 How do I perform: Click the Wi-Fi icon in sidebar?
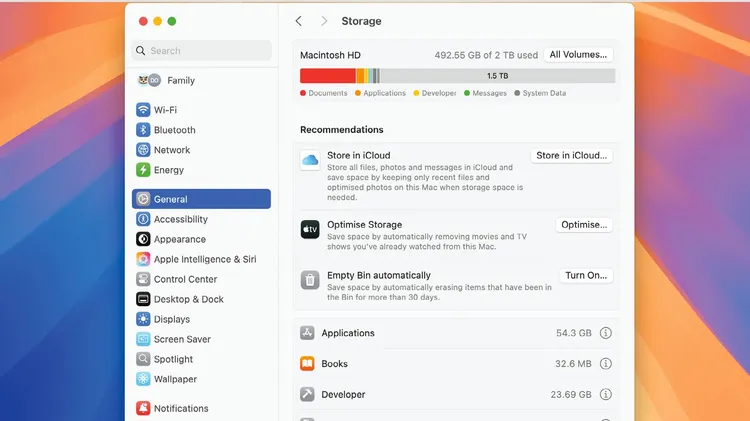tap(144, 110)
